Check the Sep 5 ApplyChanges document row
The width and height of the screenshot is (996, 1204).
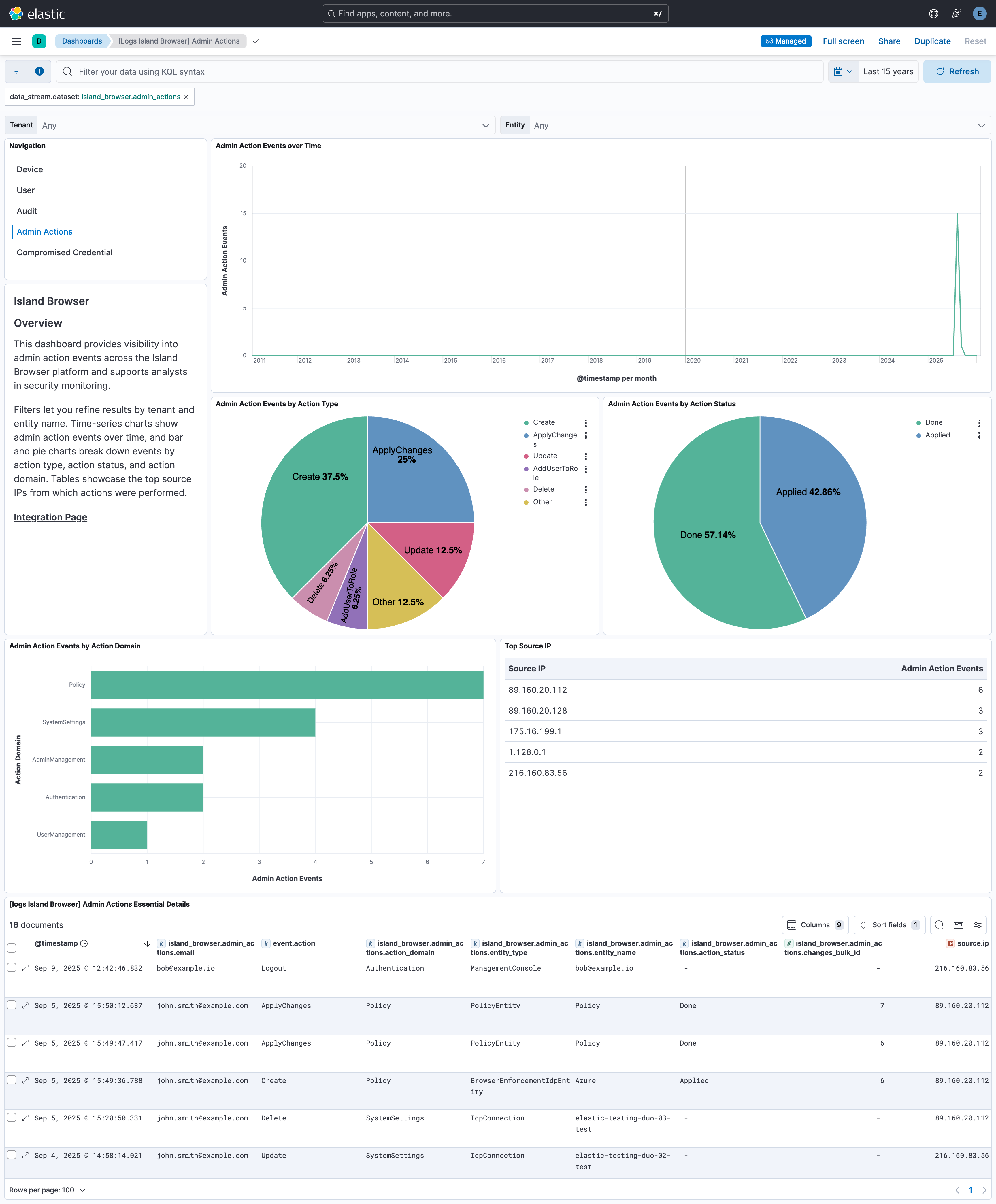click(12, 1006)
